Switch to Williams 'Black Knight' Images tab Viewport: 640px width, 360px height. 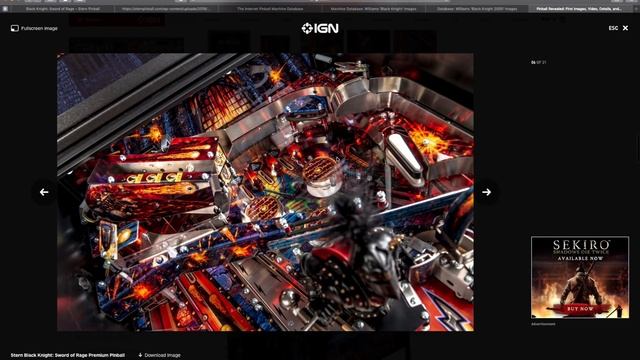(x=373, y=9)
